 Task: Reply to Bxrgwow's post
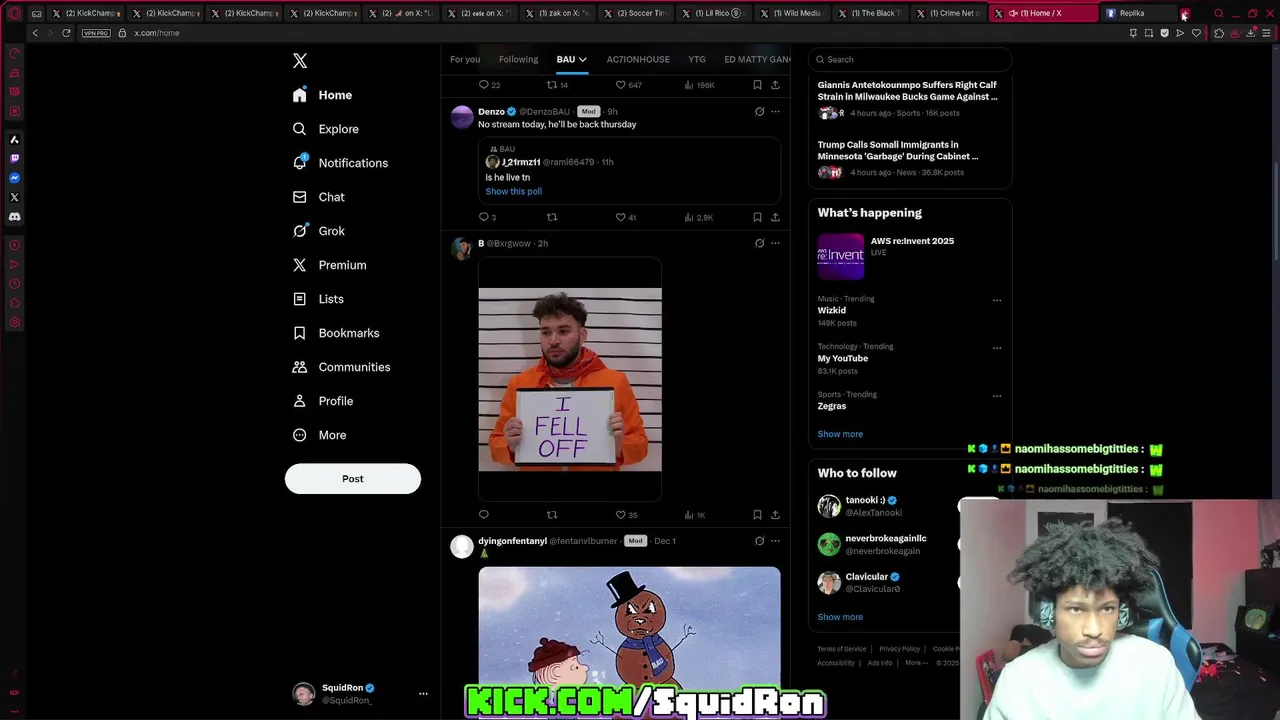click(484, 515)
